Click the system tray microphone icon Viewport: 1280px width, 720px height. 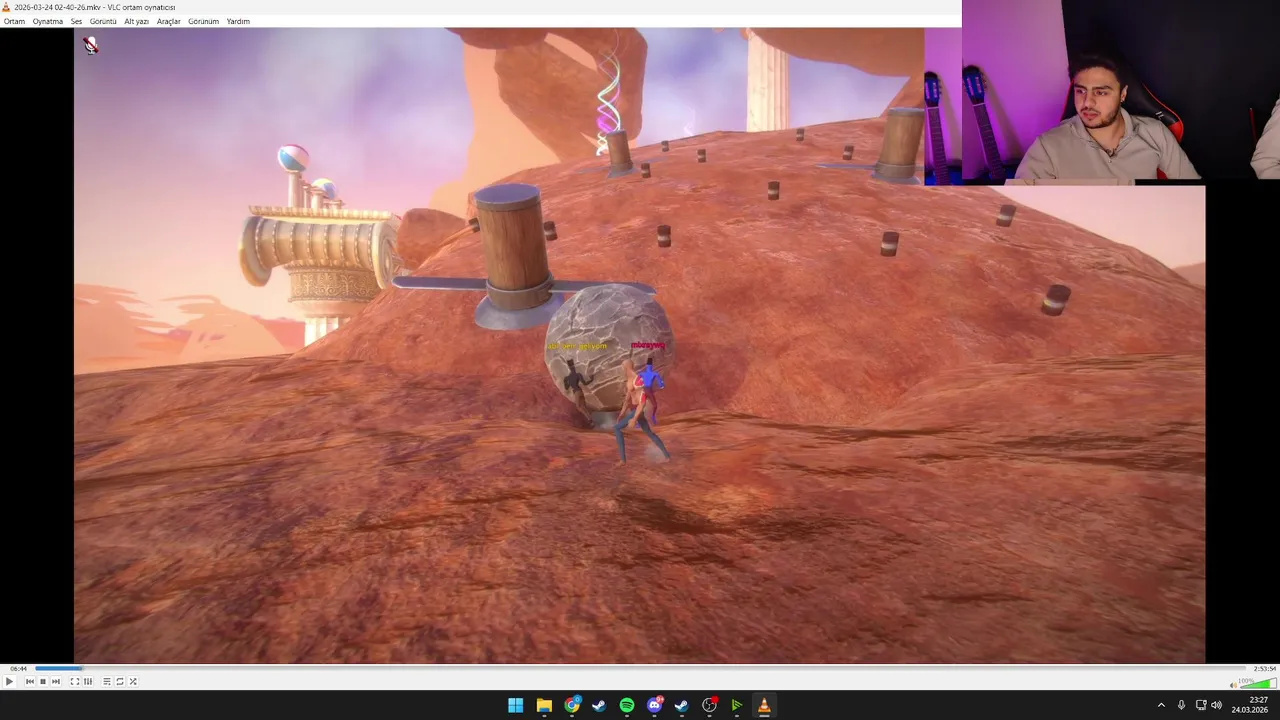[1181, 705]
